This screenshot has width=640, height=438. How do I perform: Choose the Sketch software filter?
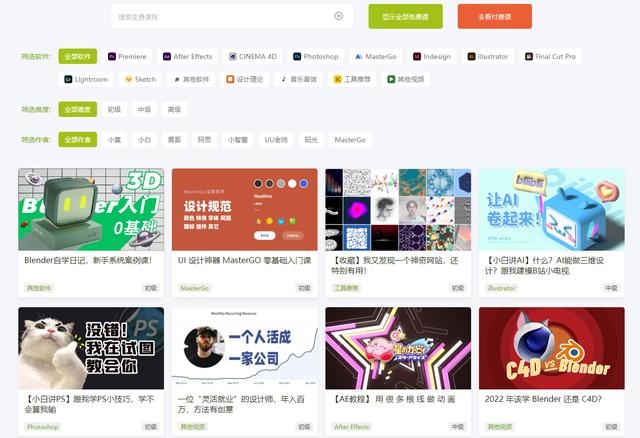pyautogui.click(x=140, y=79)
